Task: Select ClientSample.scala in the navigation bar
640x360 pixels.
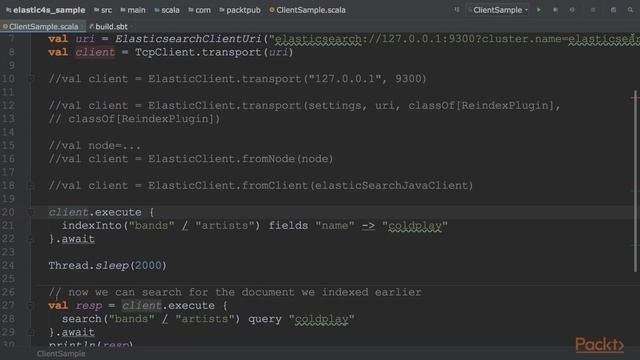Action: coord(307,10)
